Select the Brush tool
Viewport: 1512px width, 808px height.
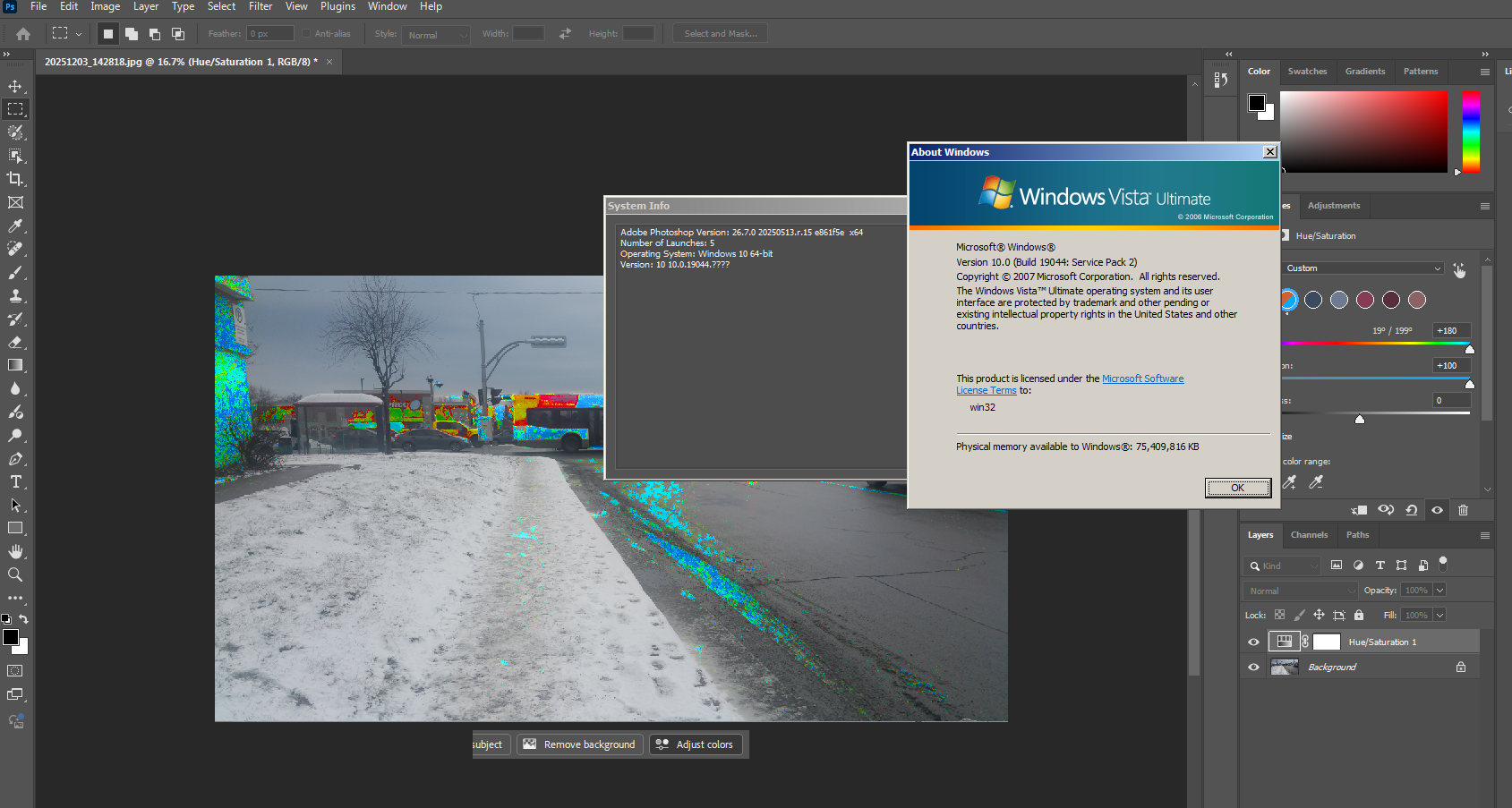(15, 273)
